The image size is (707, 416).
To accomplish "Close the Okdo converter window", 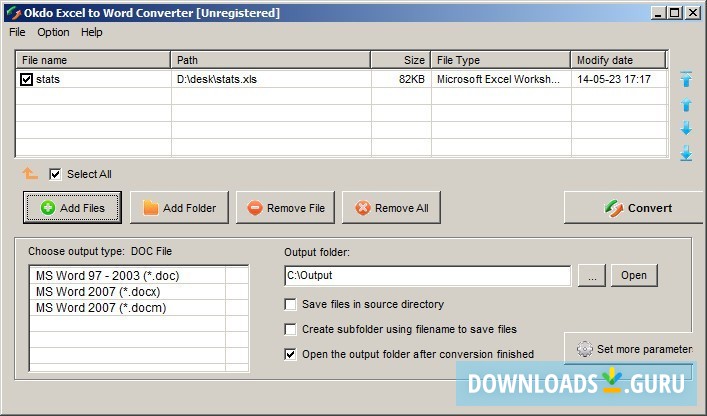I will click(693, 13).
